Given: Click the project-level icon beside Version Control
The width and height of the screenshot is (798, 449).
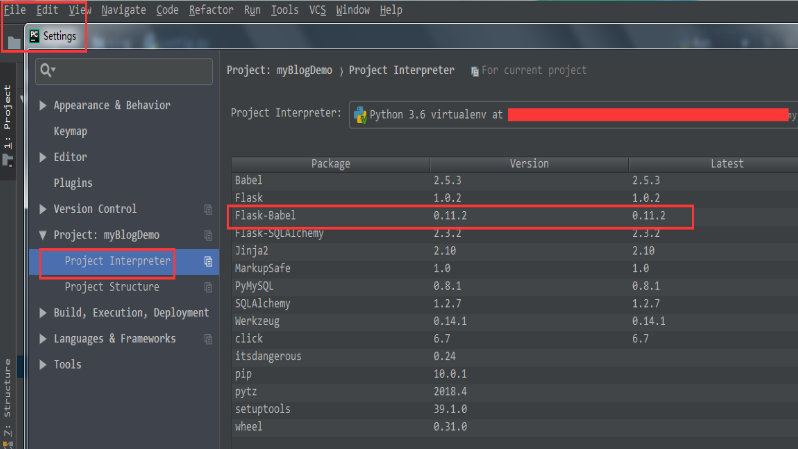Looking at the screenshot, I should pyautogui.click(x=208, y=209).
